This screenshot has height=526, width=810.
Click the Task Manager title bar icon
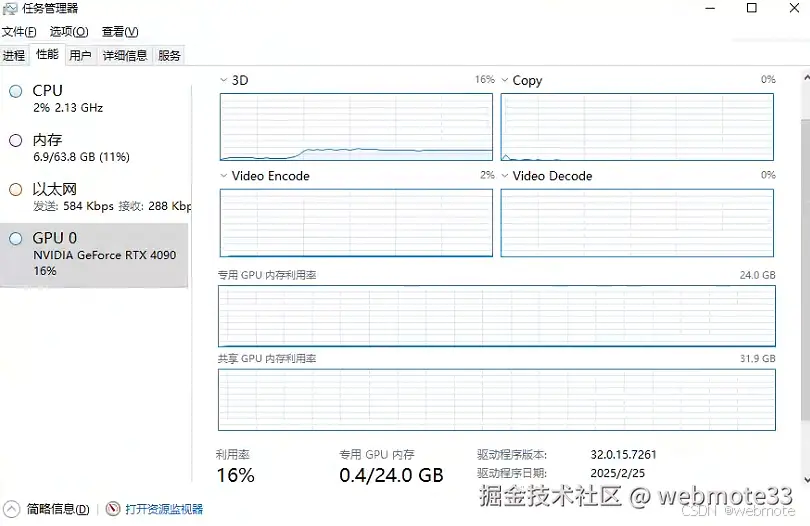pos(9,9)
